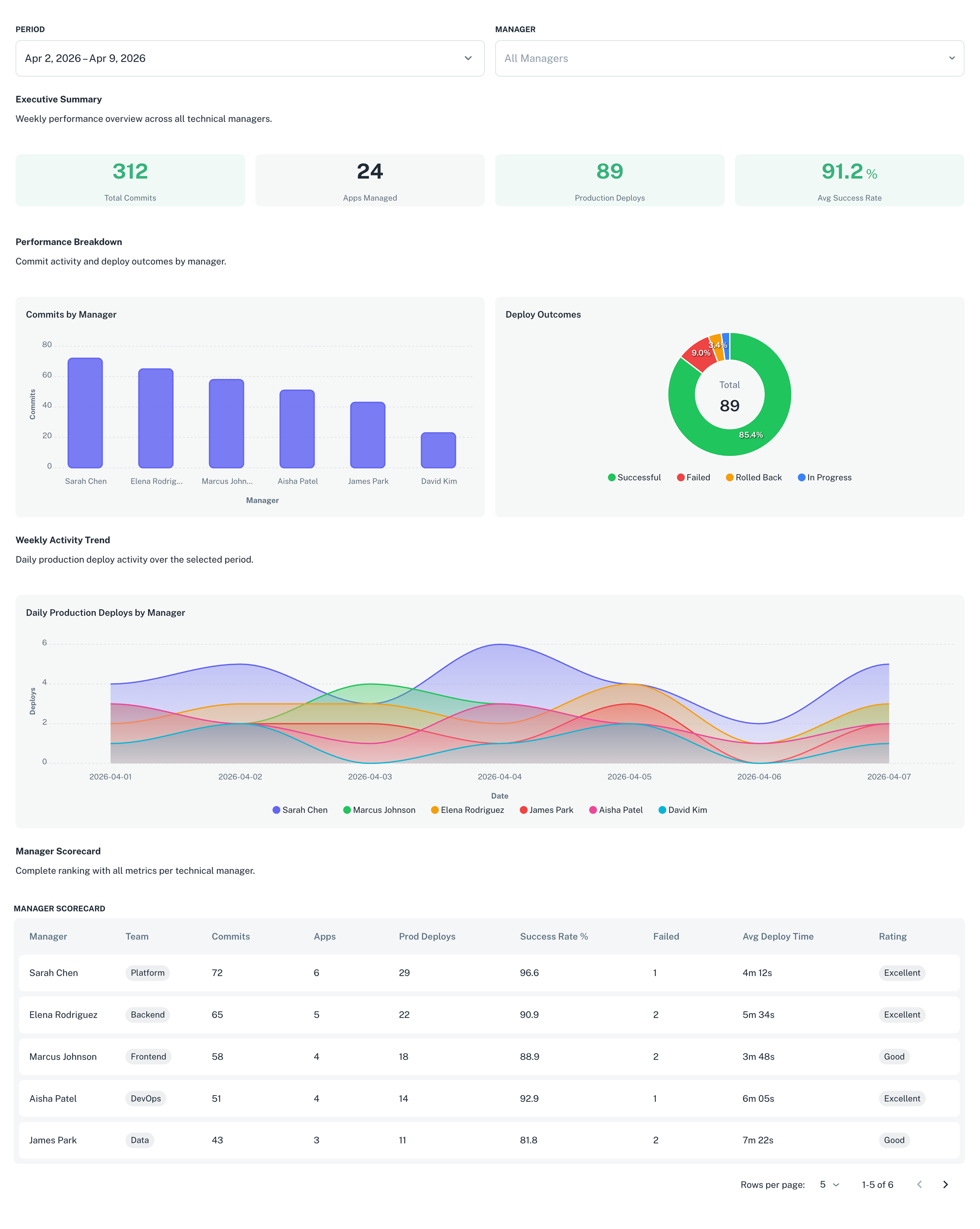Click the Period dropdown chevron arrow
The width and height of the screenshot is (980, 1229).
[x=468, y=58]
